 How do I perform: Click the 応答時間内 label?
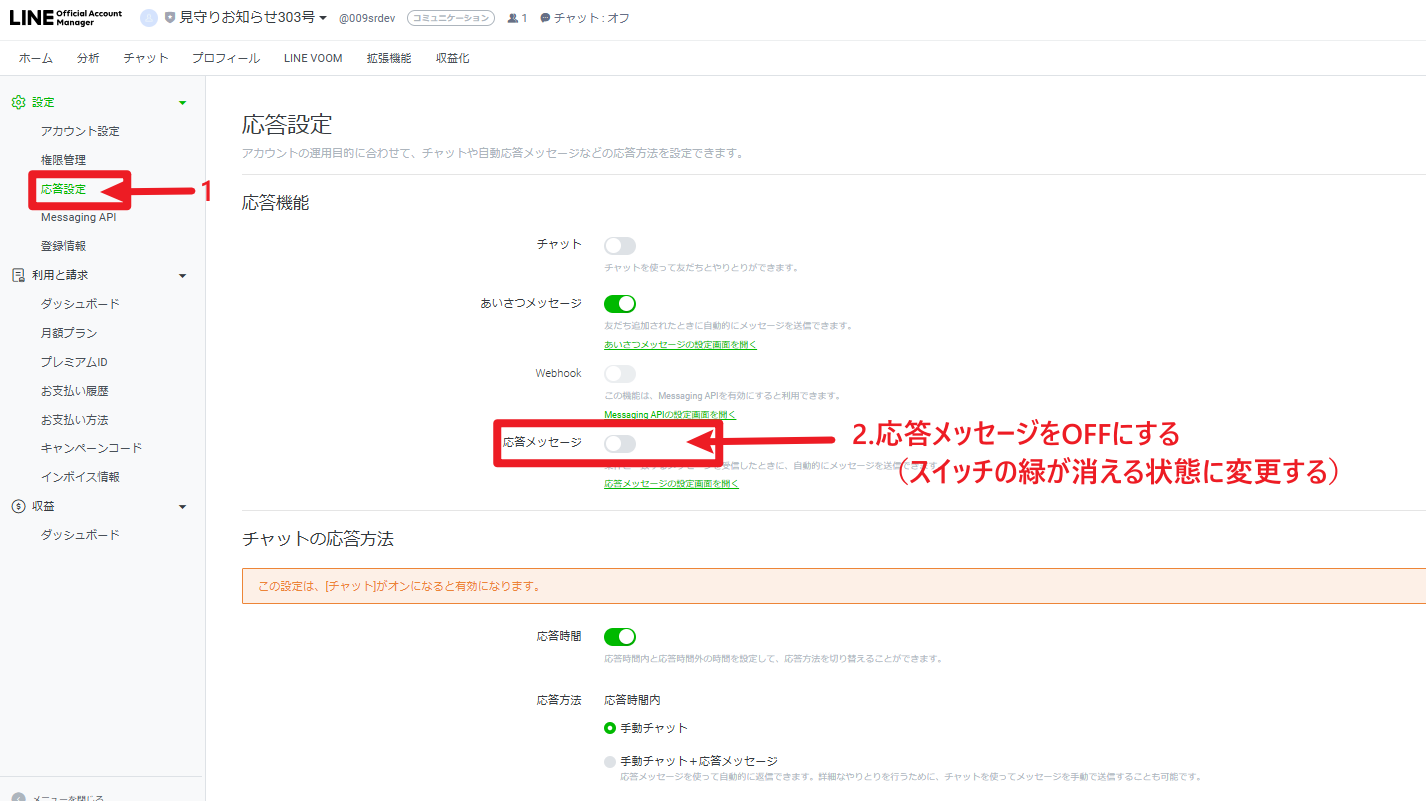pyautogui.click(x=632, y=700)
